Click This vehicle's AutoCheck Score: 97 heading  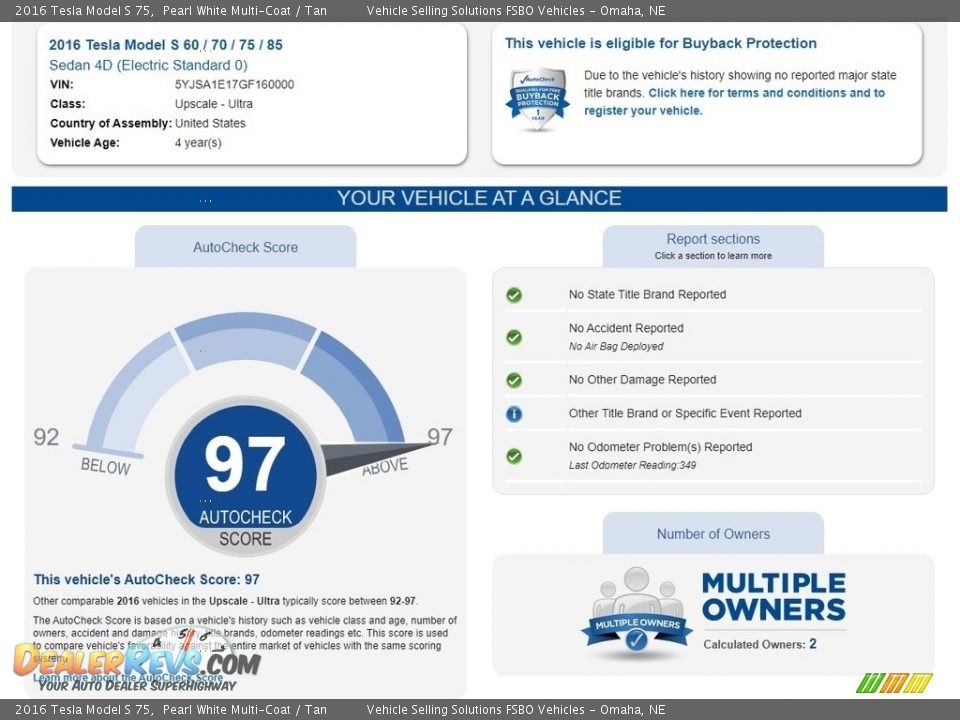click(146, 579)
